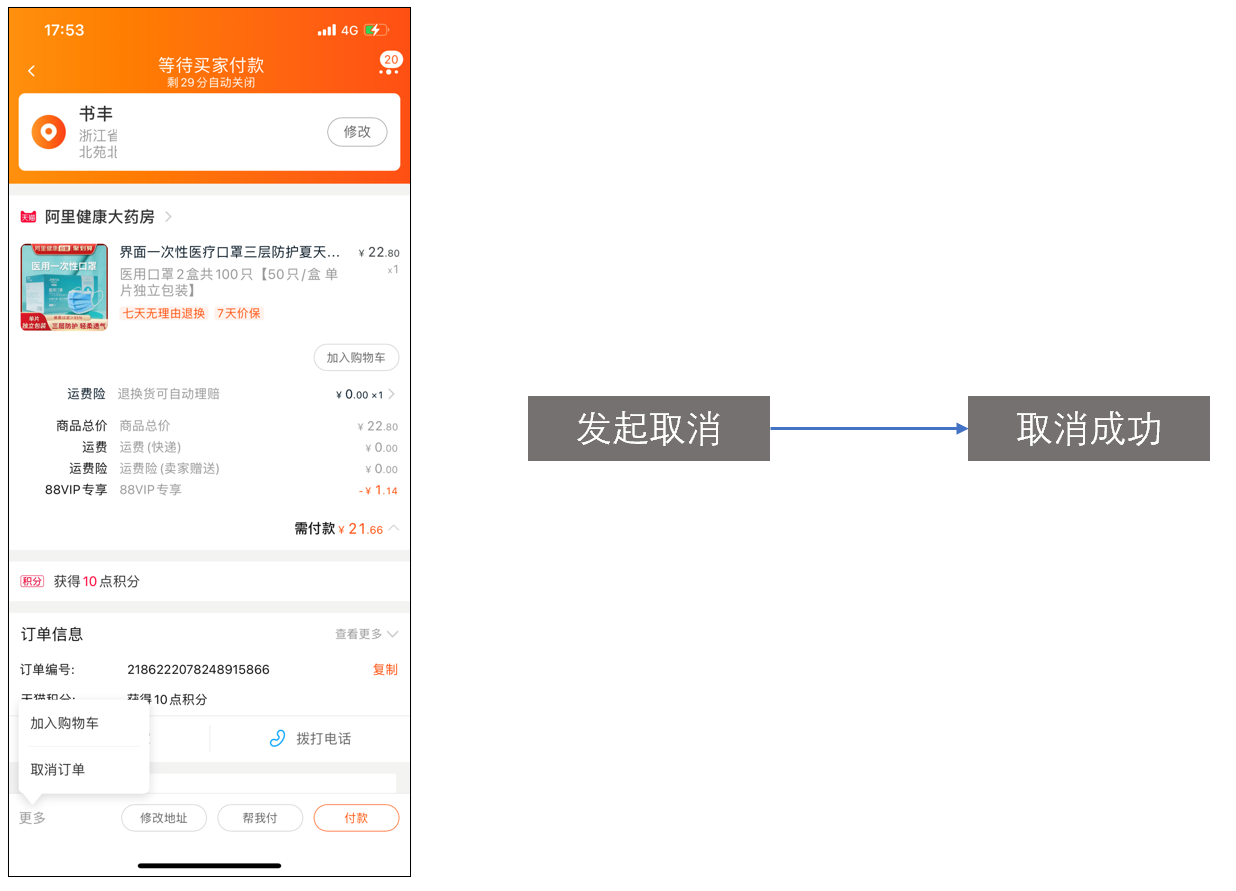1236x891 pixels.
Task: Click 修改 to edit the delivery address
Action: [357, 131]
